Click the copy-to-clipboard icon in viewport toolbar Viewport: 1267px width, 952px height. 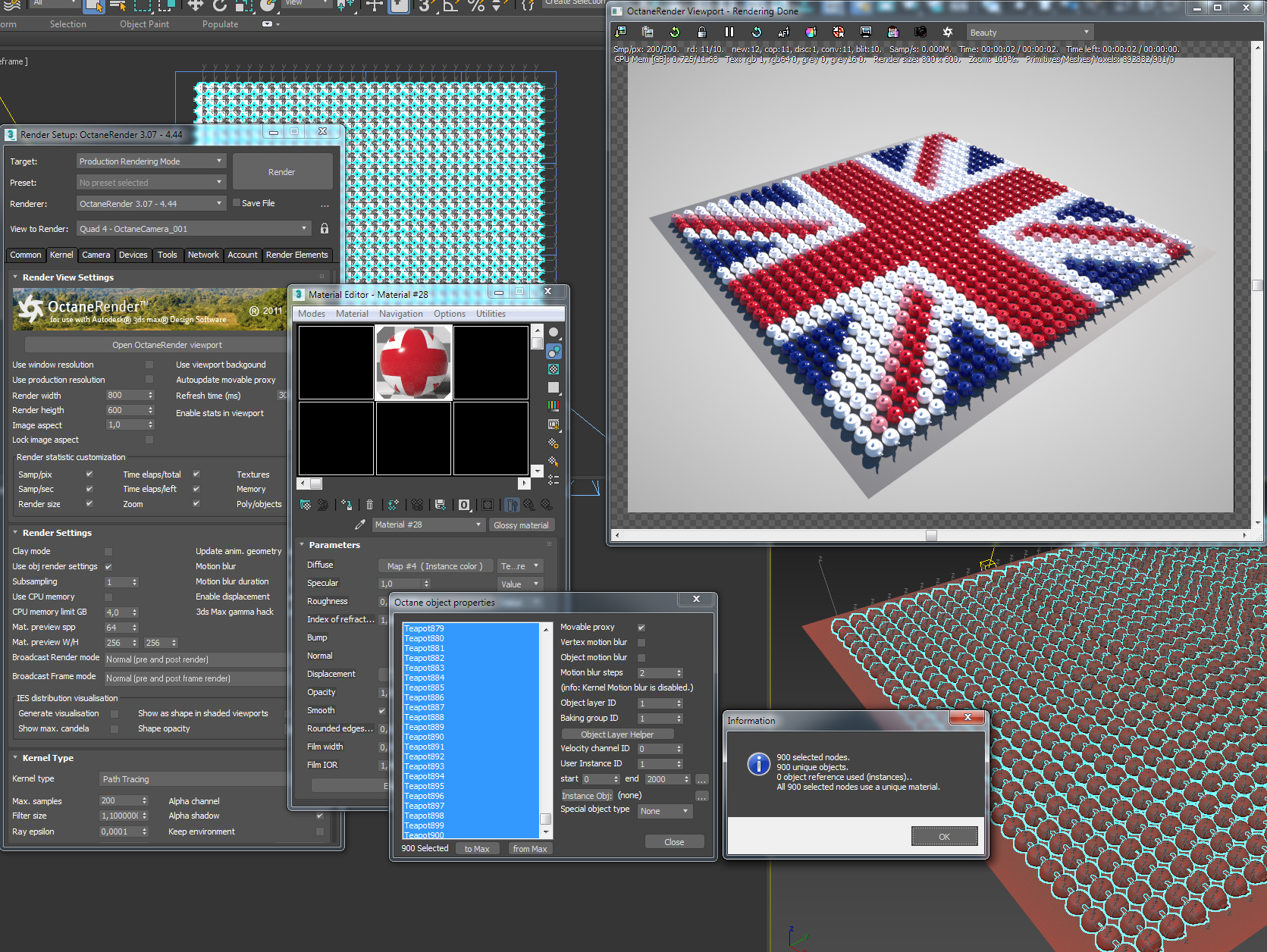point(647,32)
